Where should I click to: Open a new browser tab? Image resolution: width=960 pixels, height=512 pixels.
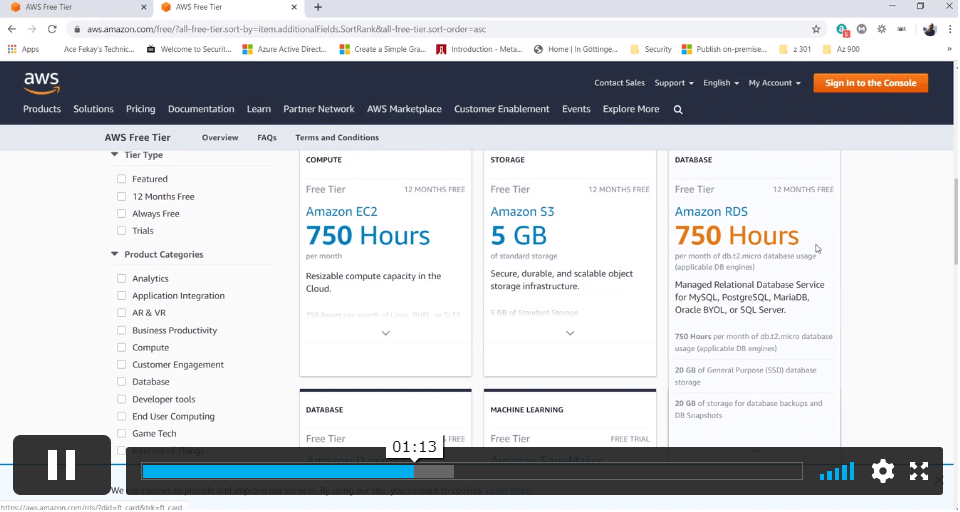318,7
